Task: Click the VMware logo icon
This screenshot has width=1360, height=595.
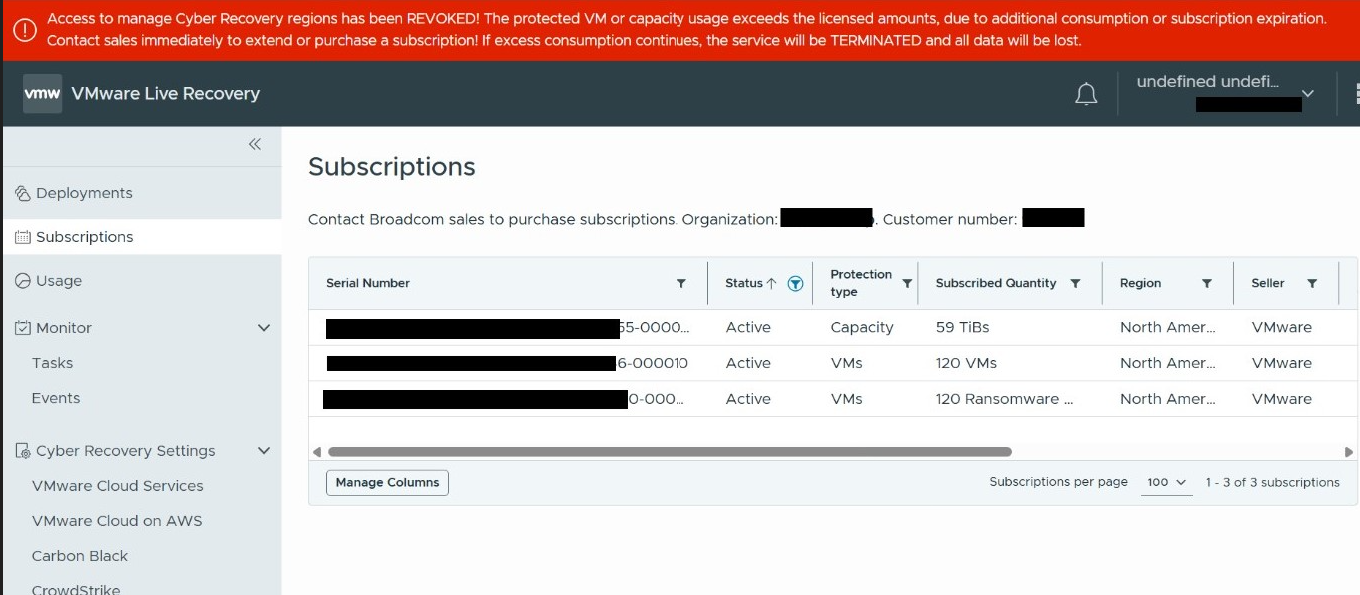Action: [x=42, y=93]
